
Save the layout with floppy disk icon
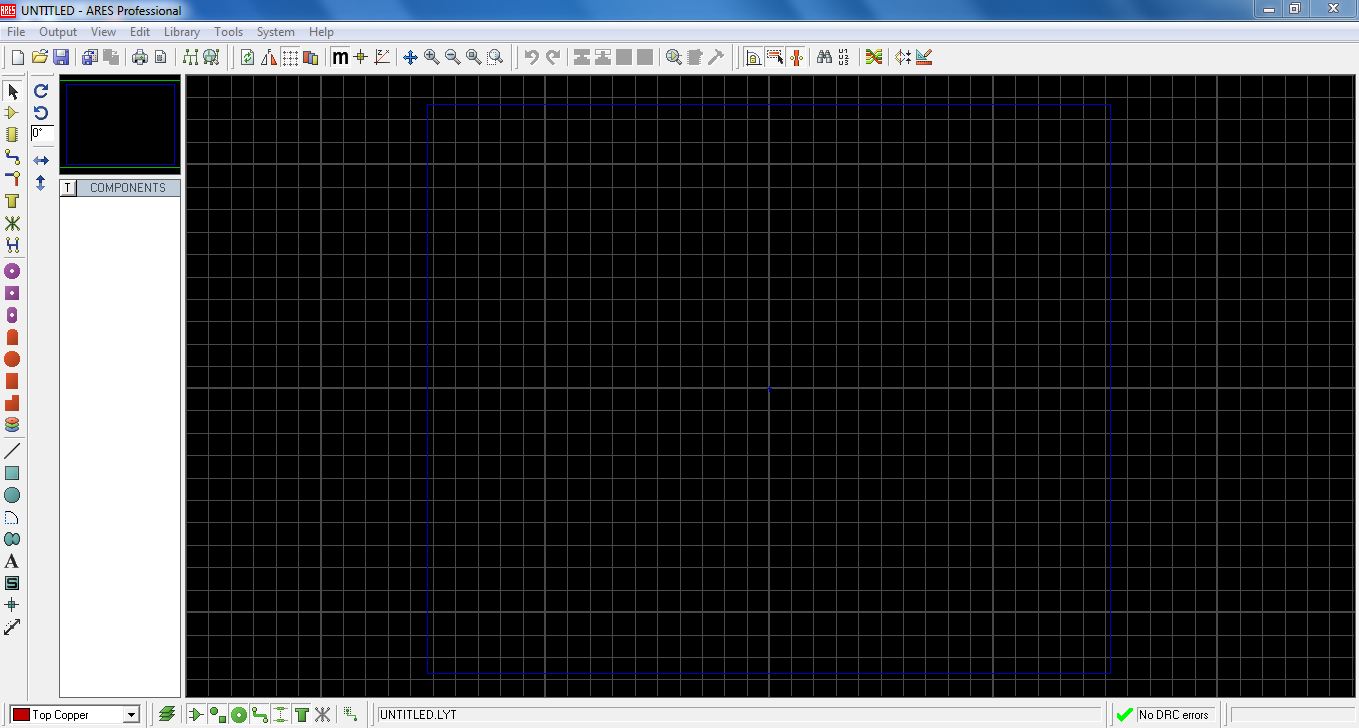click(61, 58)
